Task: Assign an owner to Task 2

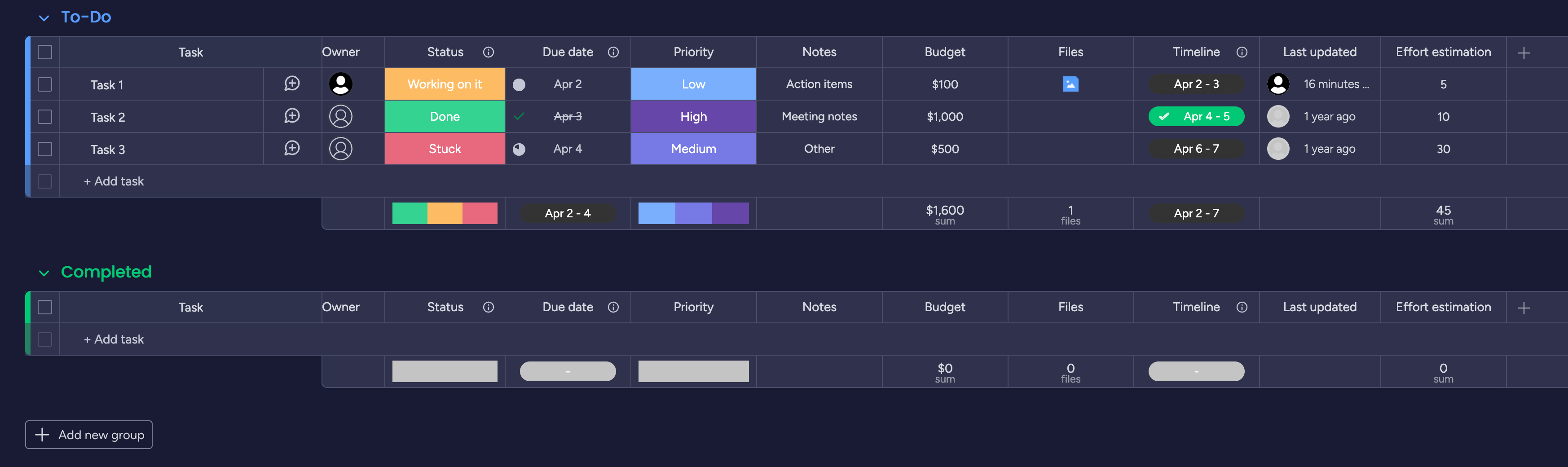Action: pyautogui.click(x=341, y=116)
